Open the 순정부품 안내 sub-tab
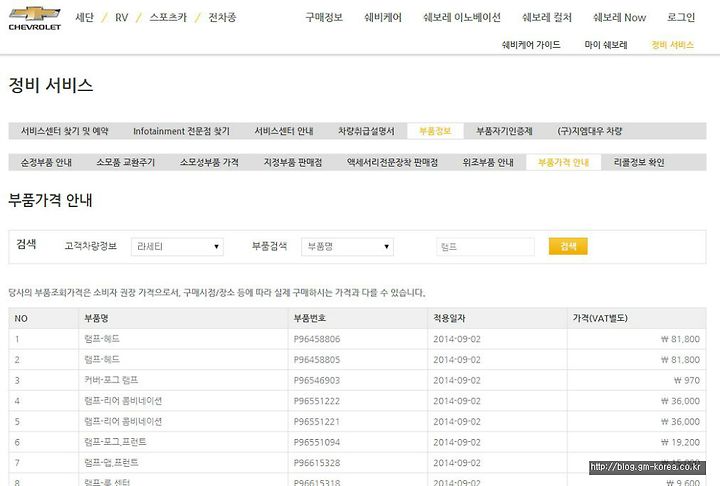 pos(46,162)
